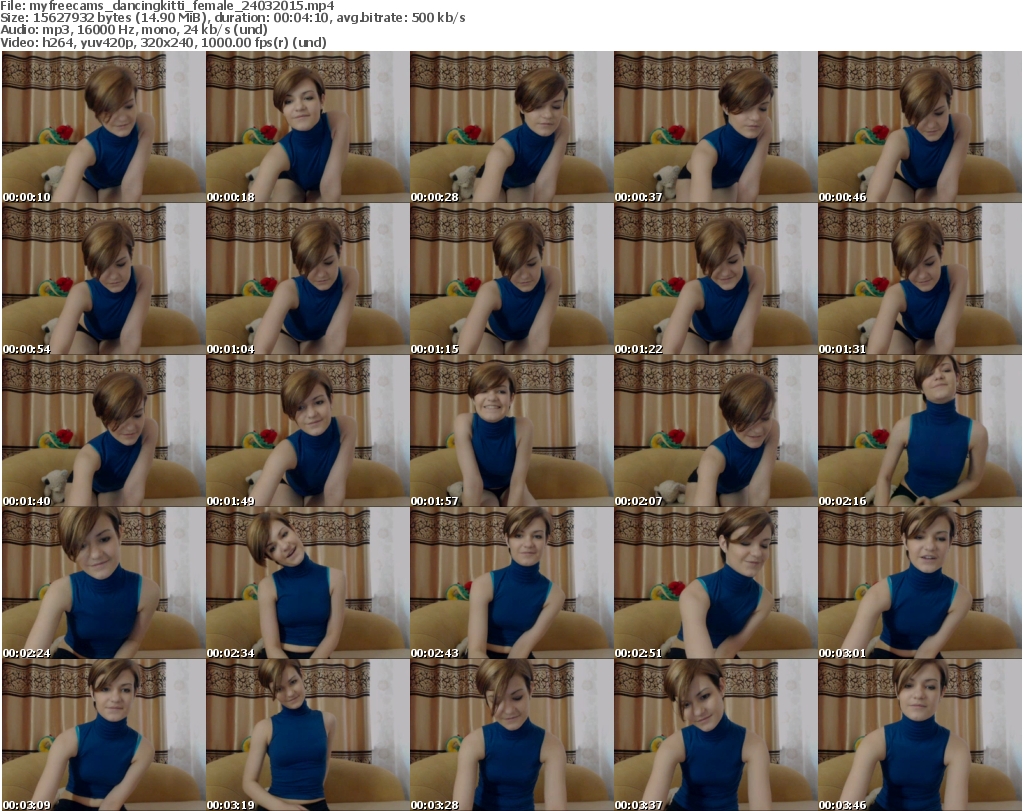Click the Video h264 info line
1024x811 pixels.
click(x=163, y=42)
